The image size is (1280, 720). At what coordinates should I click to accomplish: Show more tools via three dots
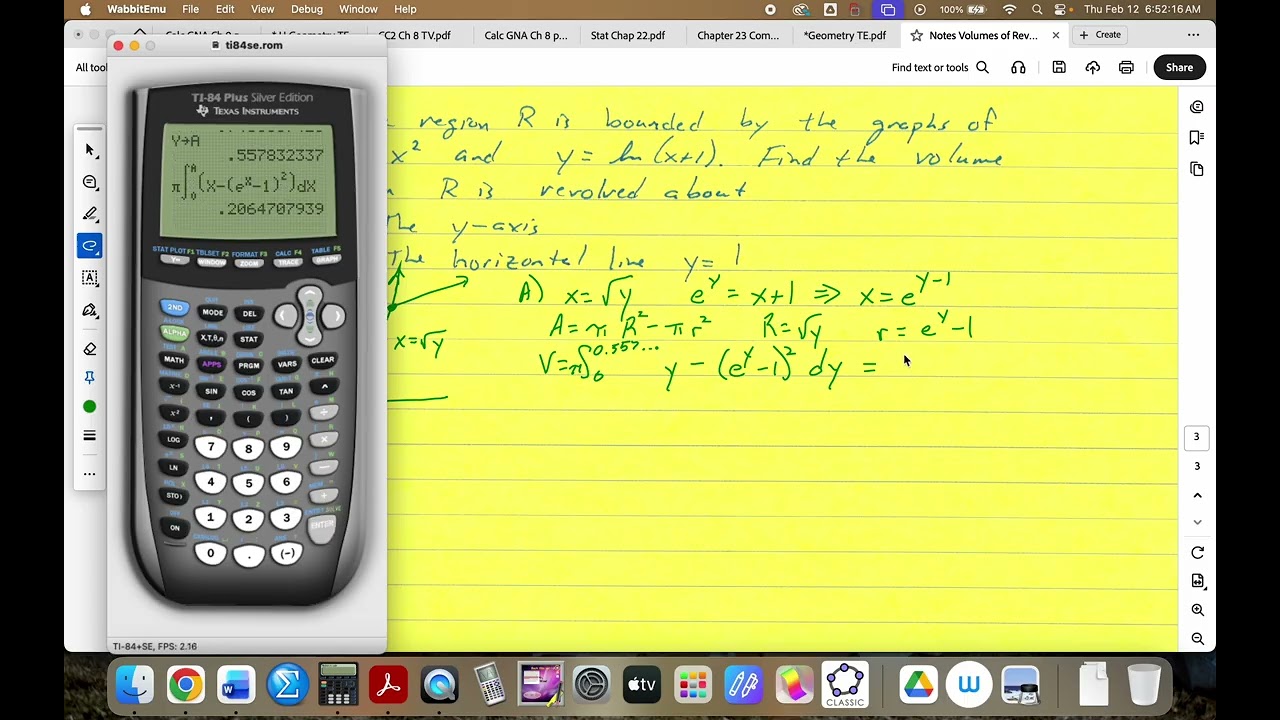90,474
